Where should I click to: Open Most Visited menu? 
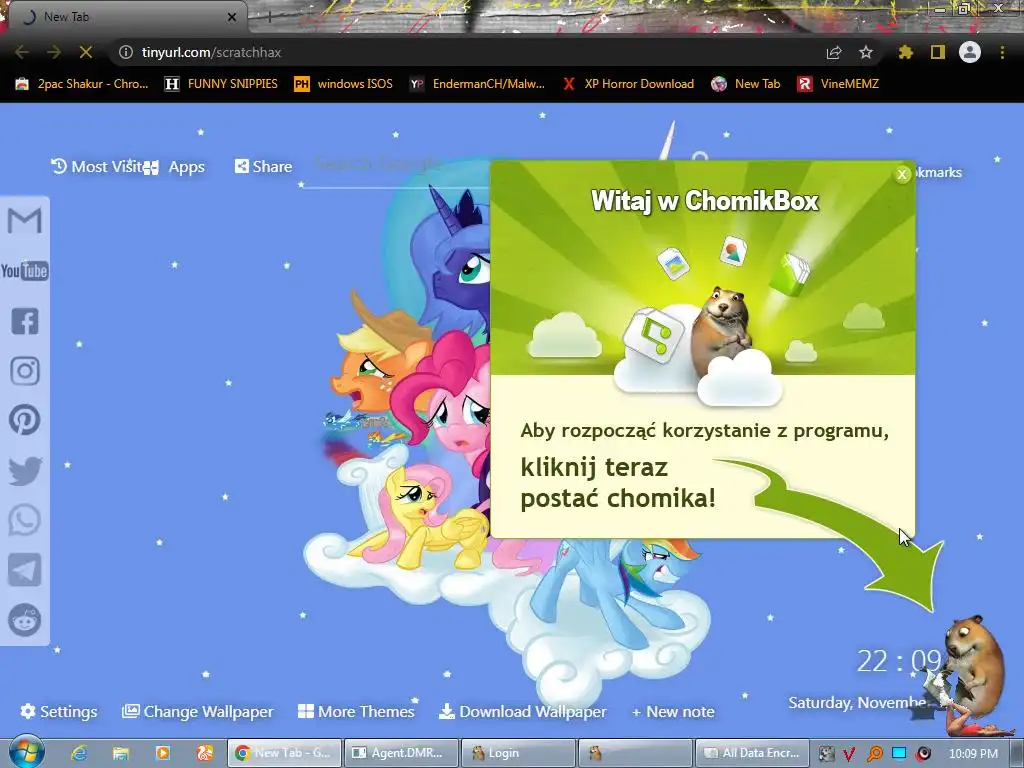click(x=97, y=167)
